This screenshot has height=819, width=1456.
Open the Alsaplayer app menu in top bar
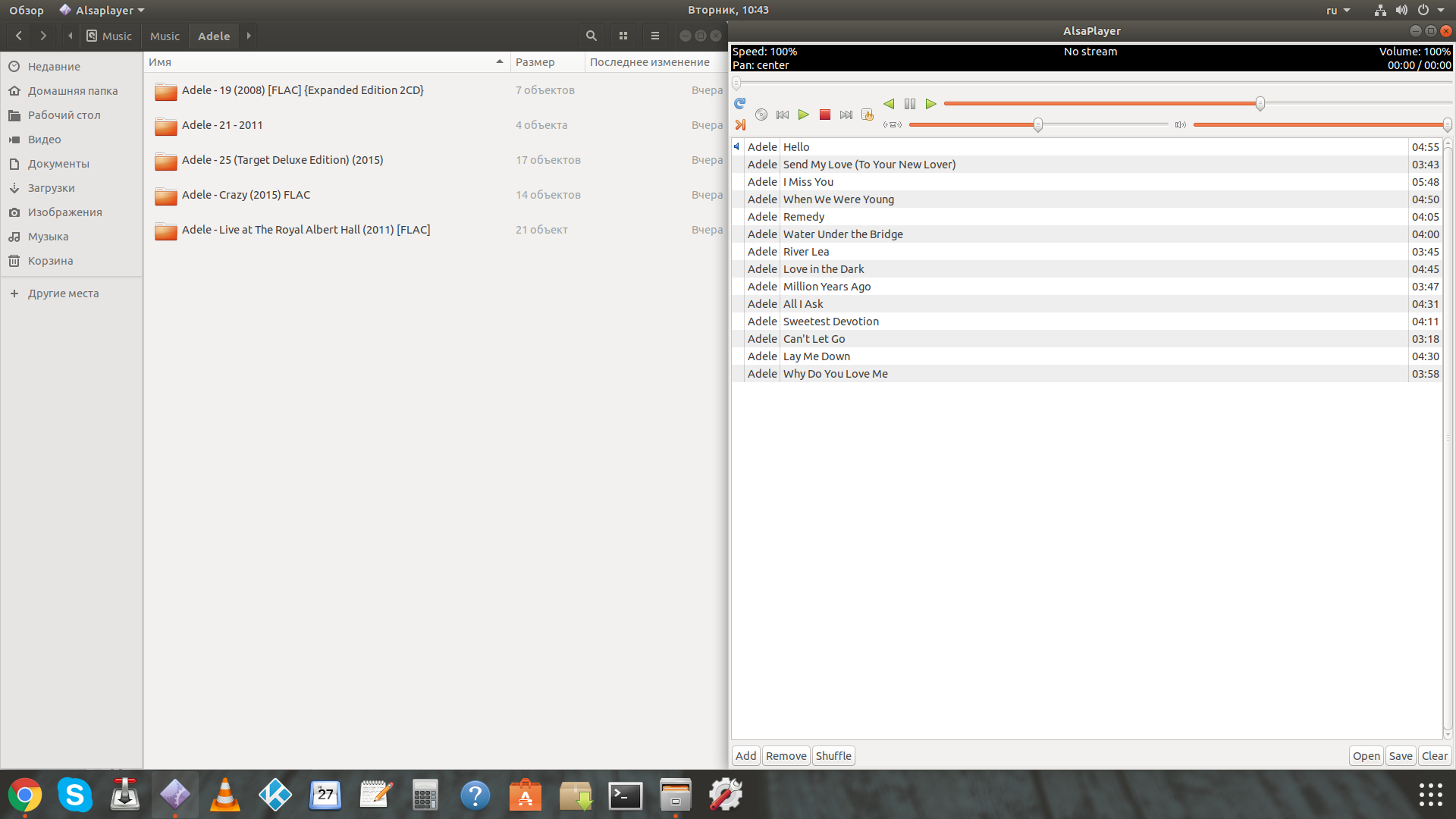tap(102, 10)
